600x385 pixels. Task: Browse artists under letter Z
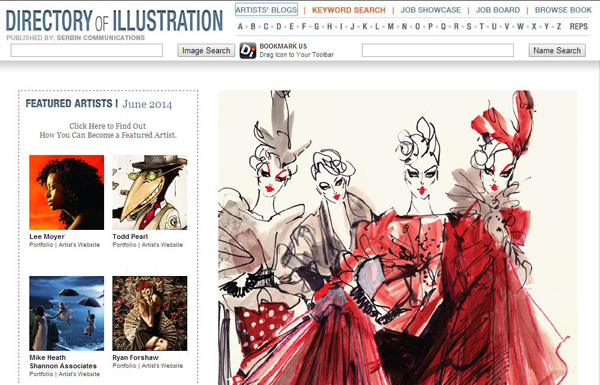(x=559, y=26)
